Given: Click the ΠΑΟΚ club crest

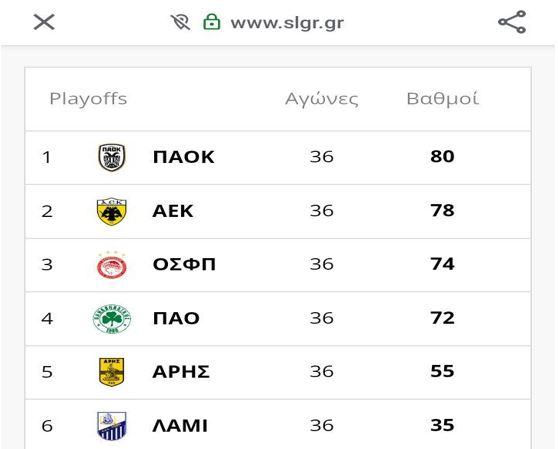Looking at the screenshot, I should pos(112,157).
